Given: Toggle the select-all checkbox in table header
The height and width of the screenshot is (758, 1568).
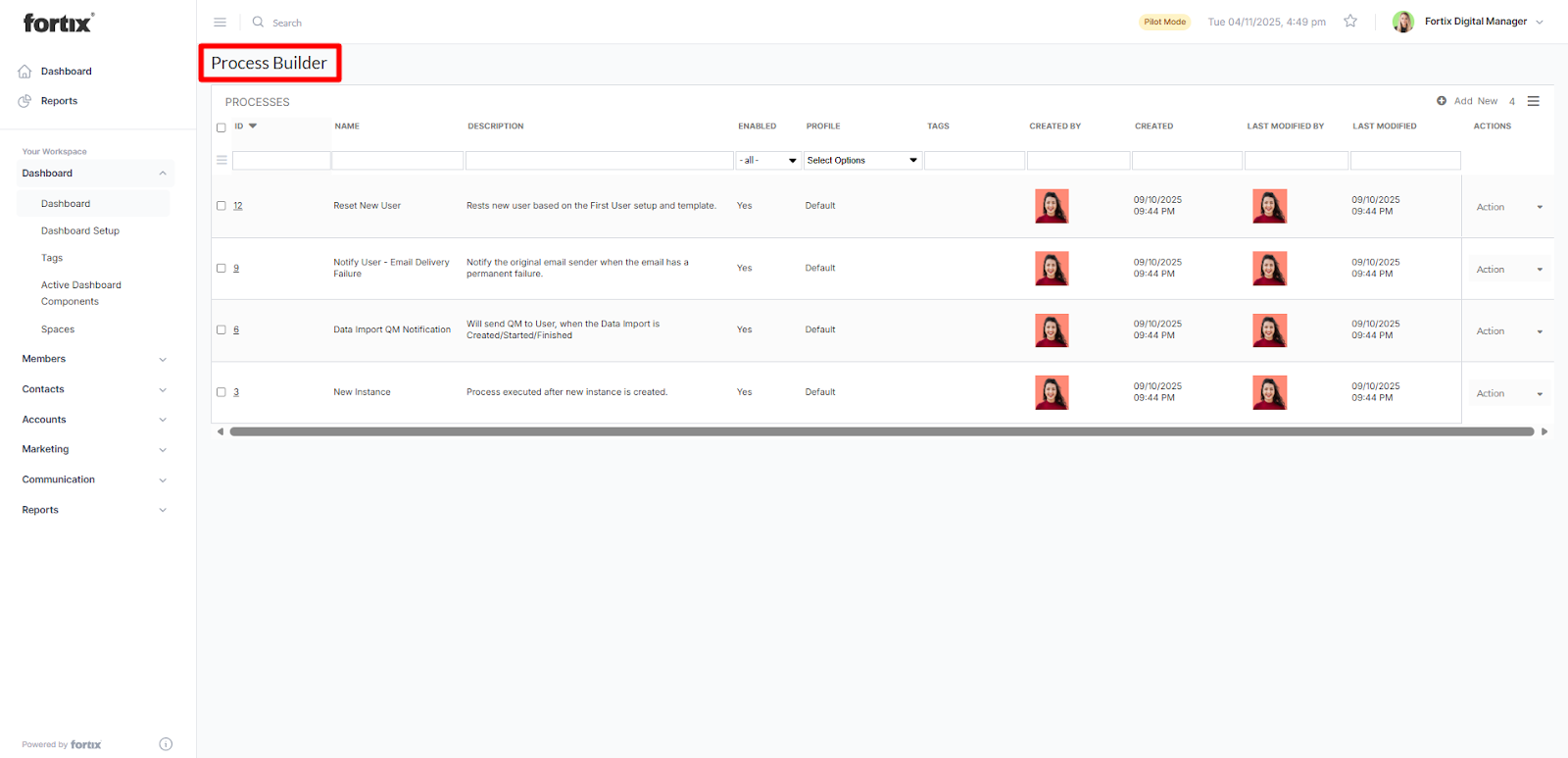Looking at the screenshot, I should [221, 127].
